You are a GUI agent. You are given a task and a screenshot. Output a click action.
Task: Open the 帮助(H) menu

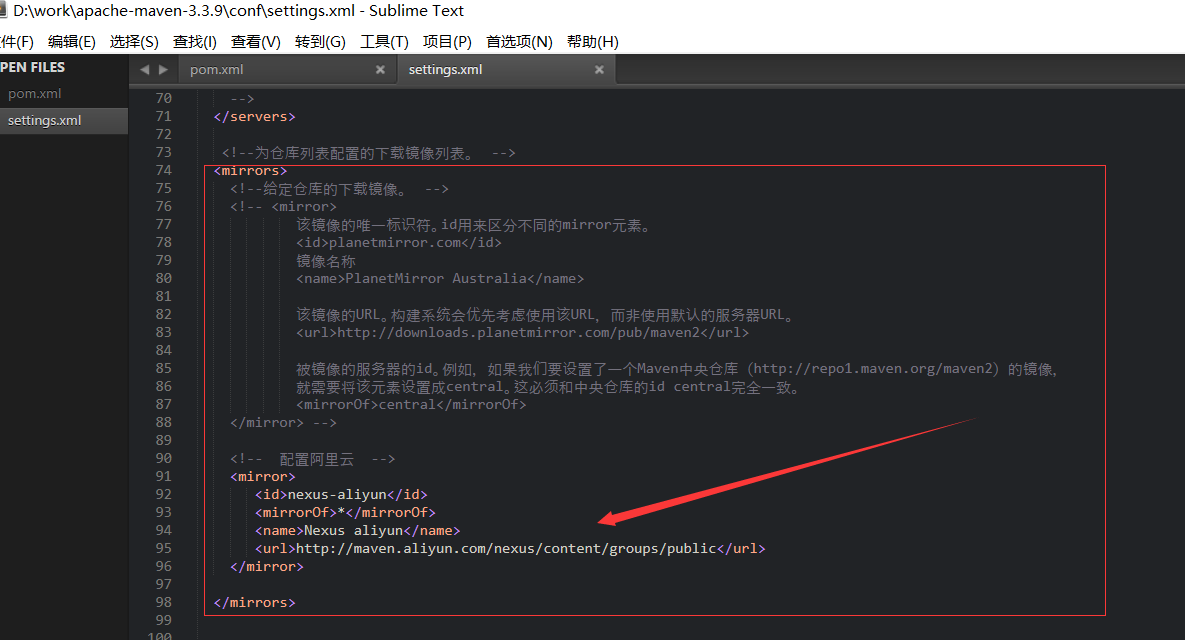tap(592, 42)
